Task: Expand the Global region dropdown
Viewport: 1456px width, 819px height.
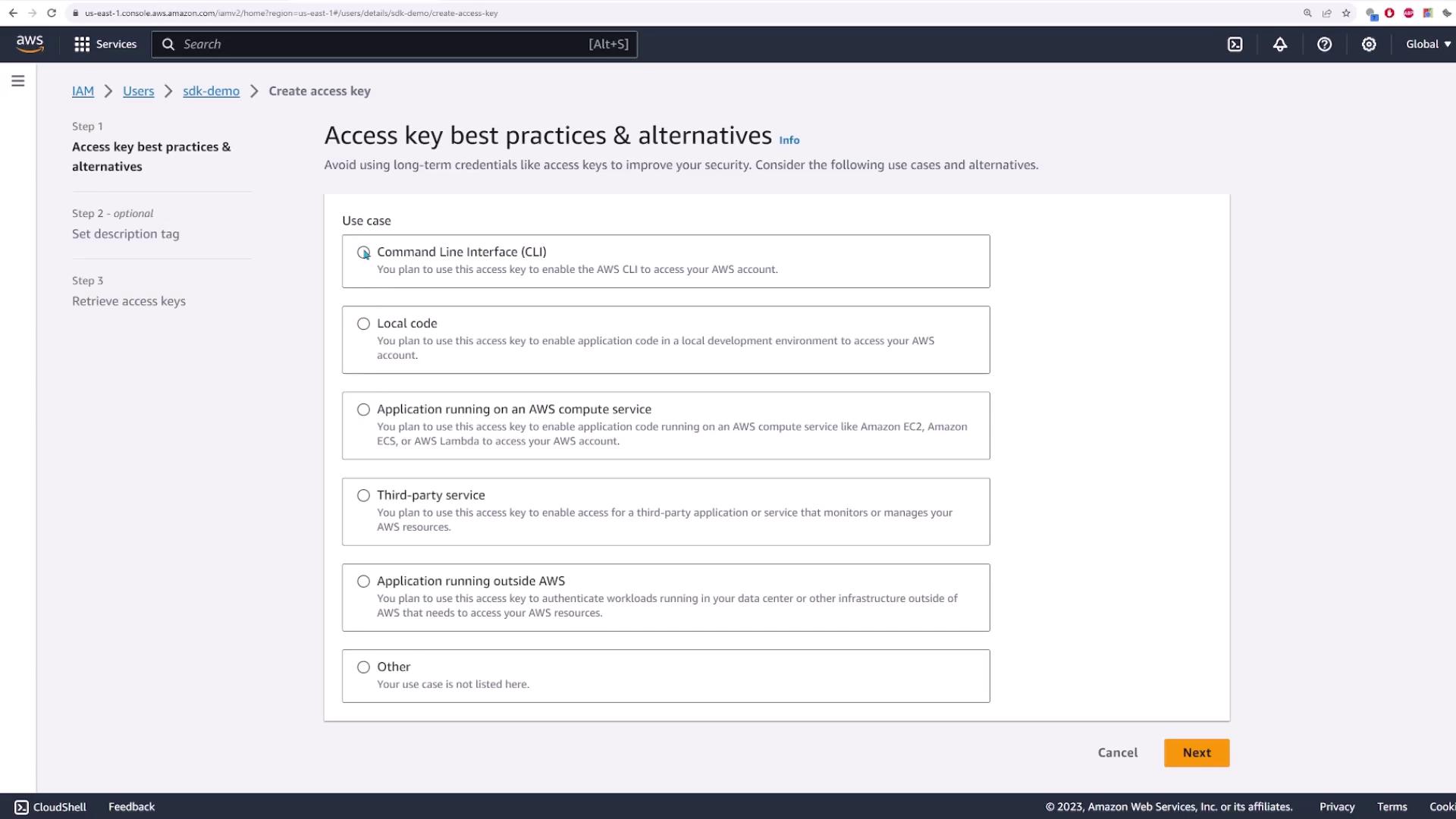Action: 1427,44
